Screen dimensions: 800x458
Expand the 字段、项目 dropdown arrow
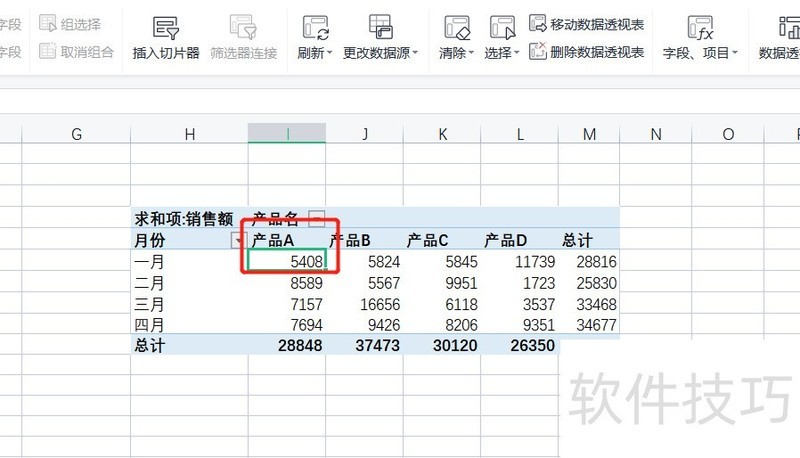735,53
